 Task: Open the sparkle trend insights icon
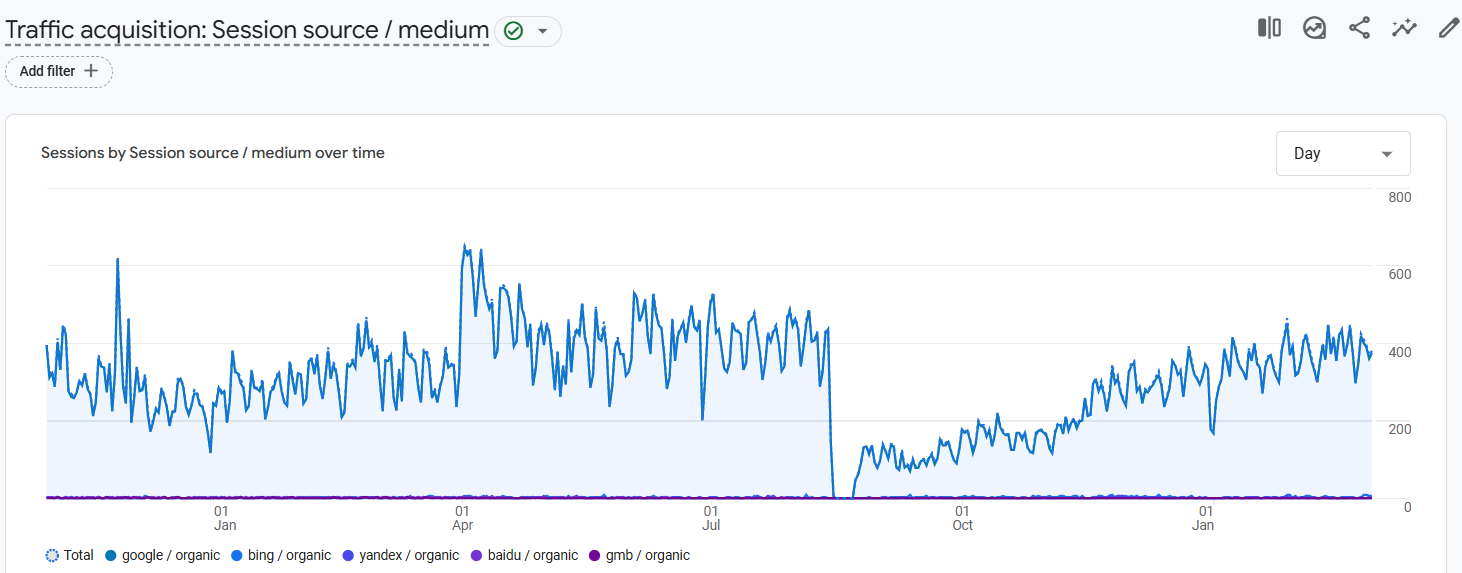tap(1404, 28)
